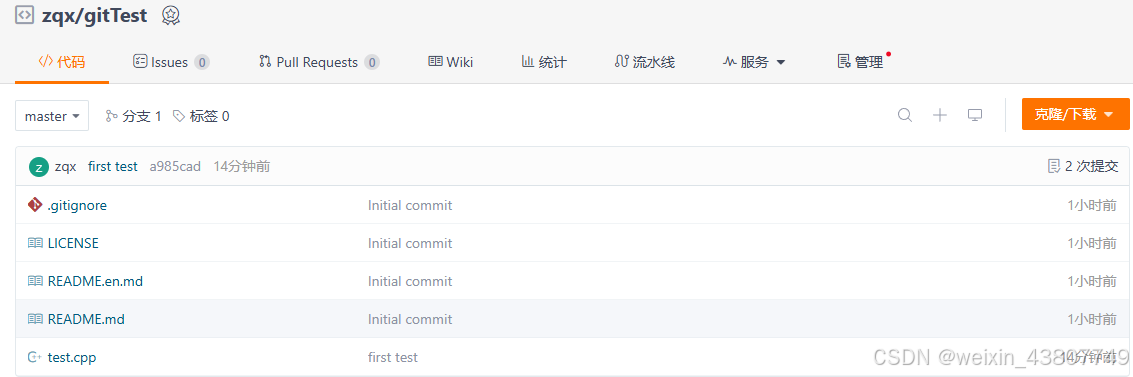The width and height of the screenshot is (1133, 377).
Task: Click the file icon beside README.en.md
Action: (x=35, y=281)
